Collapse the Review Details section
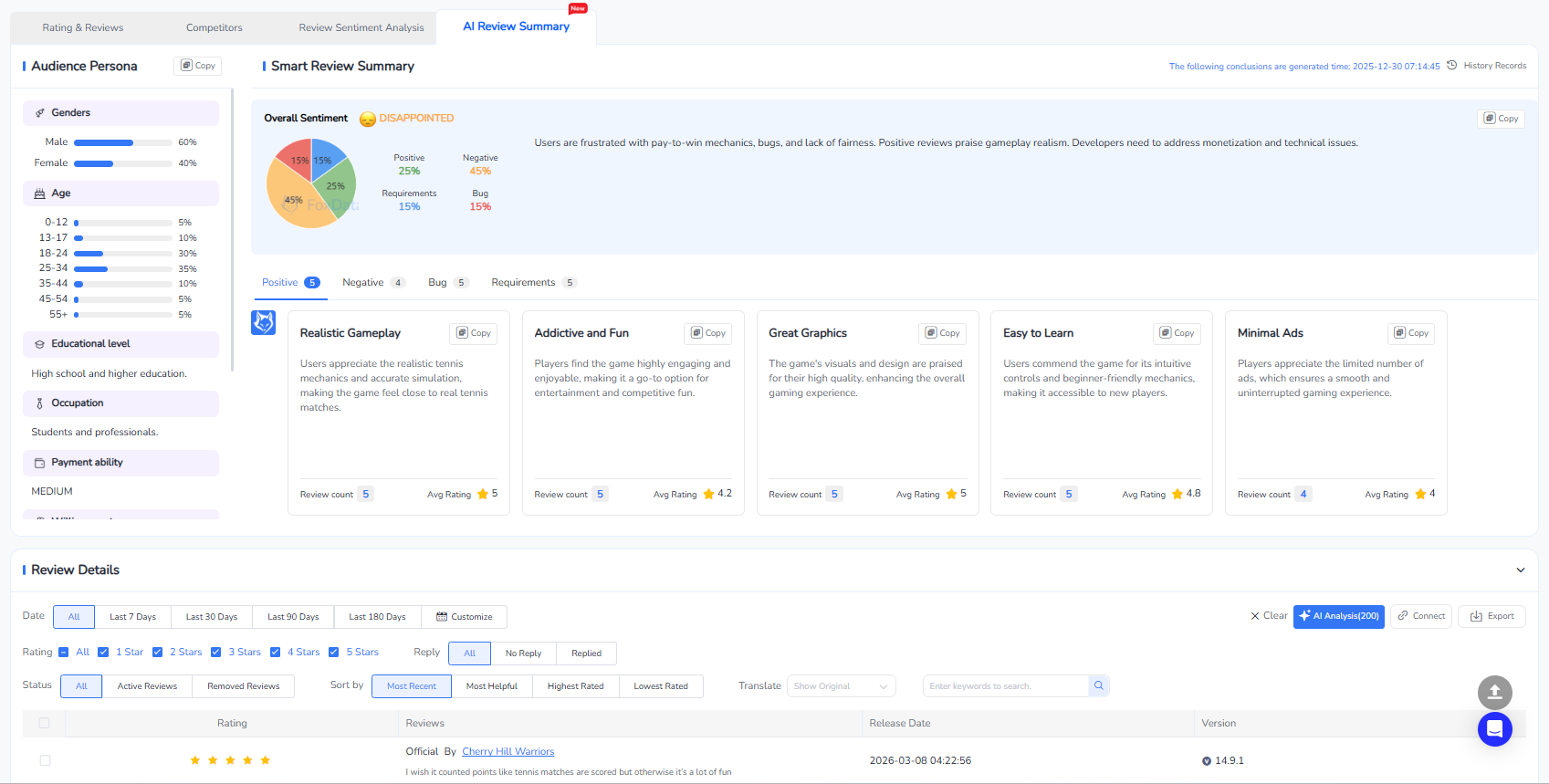The width and height of the screenshot is (1549, 784). coord(1520,570)
